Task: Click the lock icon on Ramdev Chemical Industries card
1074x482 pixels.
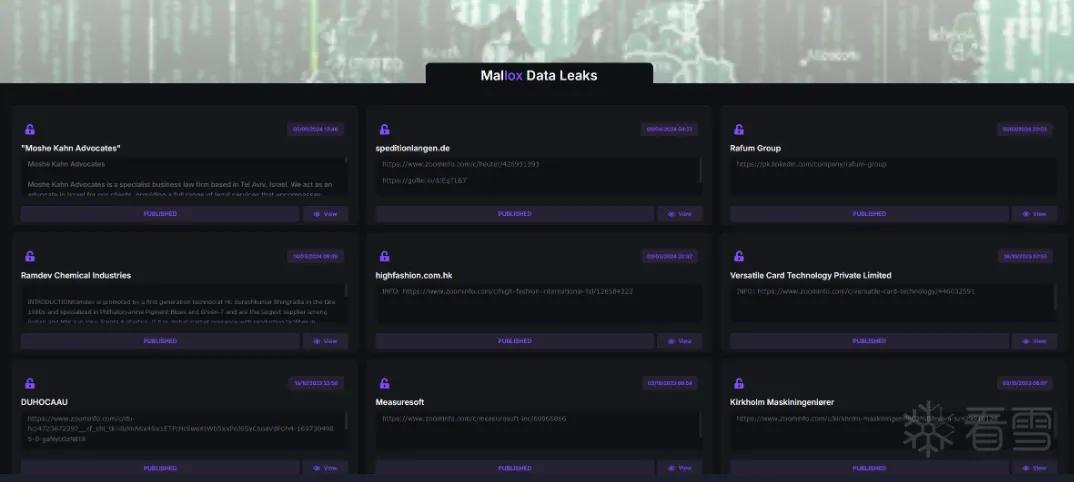Action: [x=30, y=256]
